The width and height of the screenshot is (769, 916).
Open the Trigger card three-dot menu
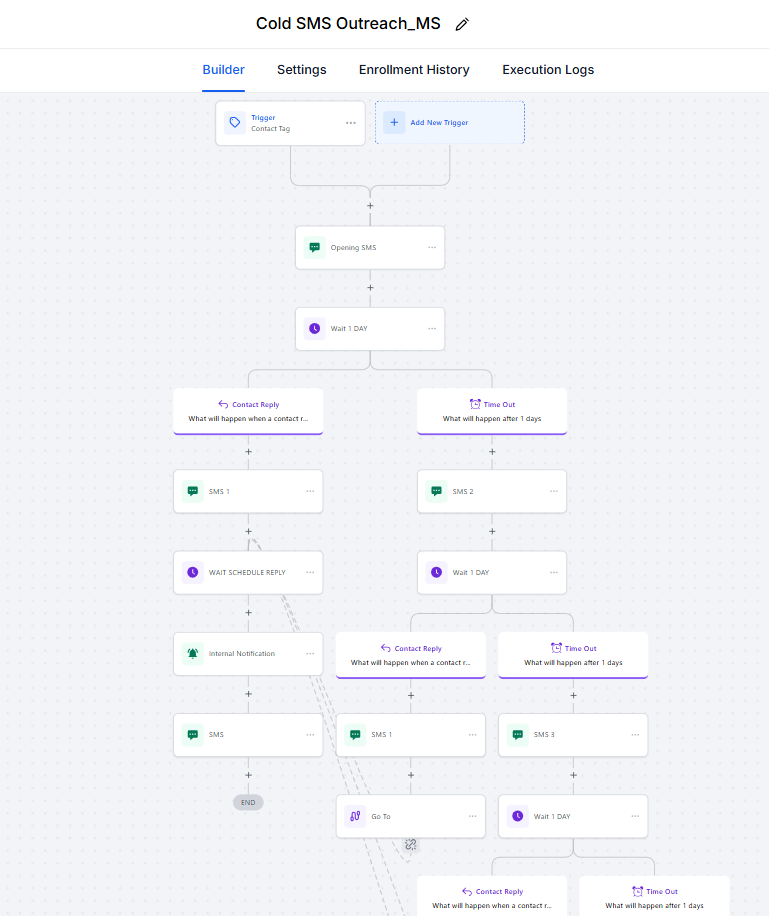351,123
